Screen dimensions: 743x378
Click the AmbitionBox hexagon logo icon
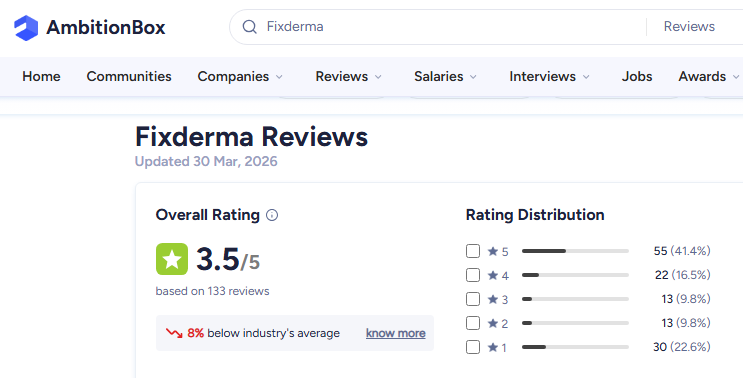(x=26, y=27)
